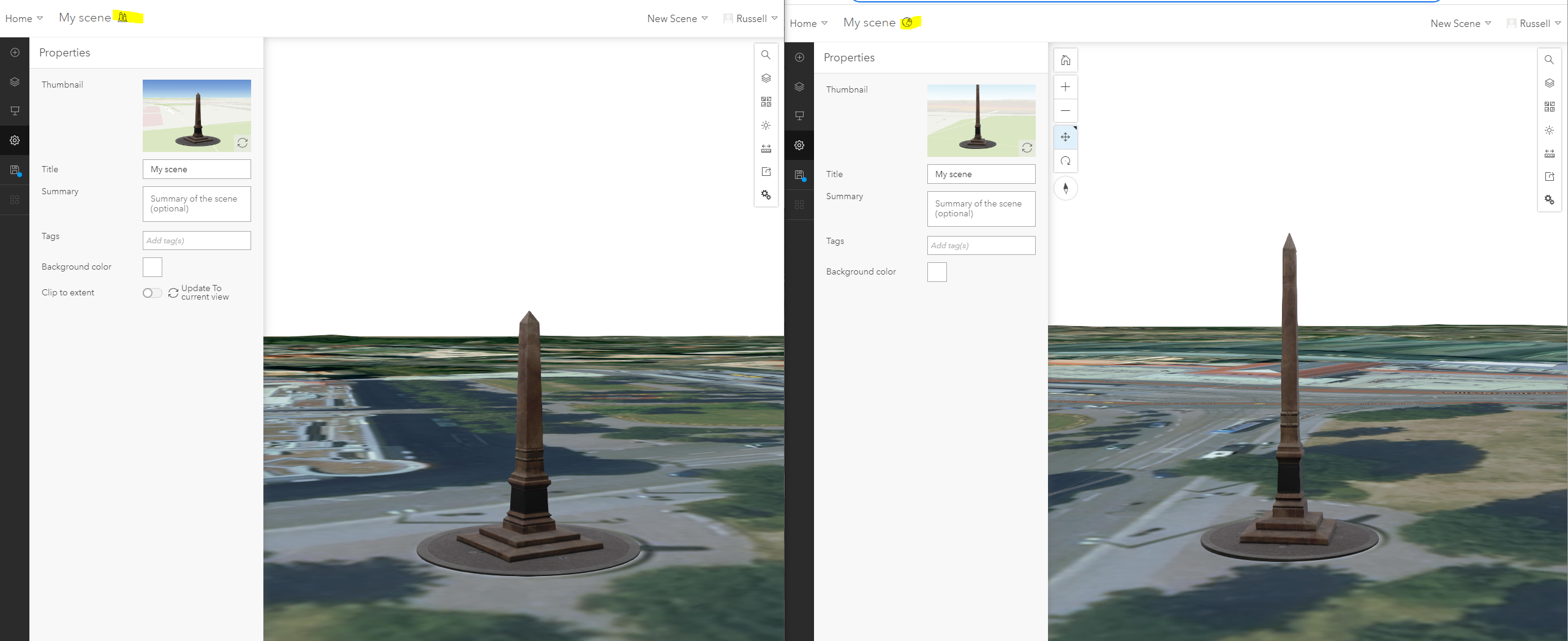This screenshot has height=641, width=1568.
Task: Open the Add layers panel
Action: point(15,52)
